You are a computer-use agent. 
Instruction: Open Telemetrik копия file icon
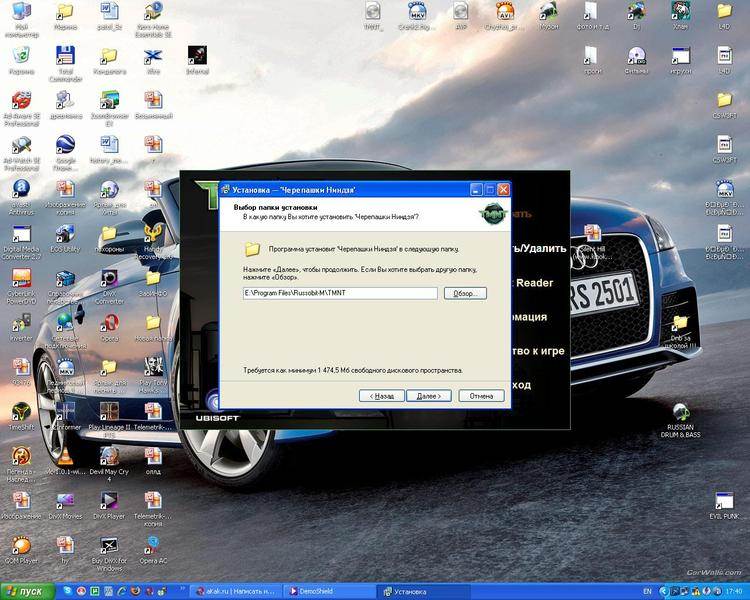(x=154, y=509)
